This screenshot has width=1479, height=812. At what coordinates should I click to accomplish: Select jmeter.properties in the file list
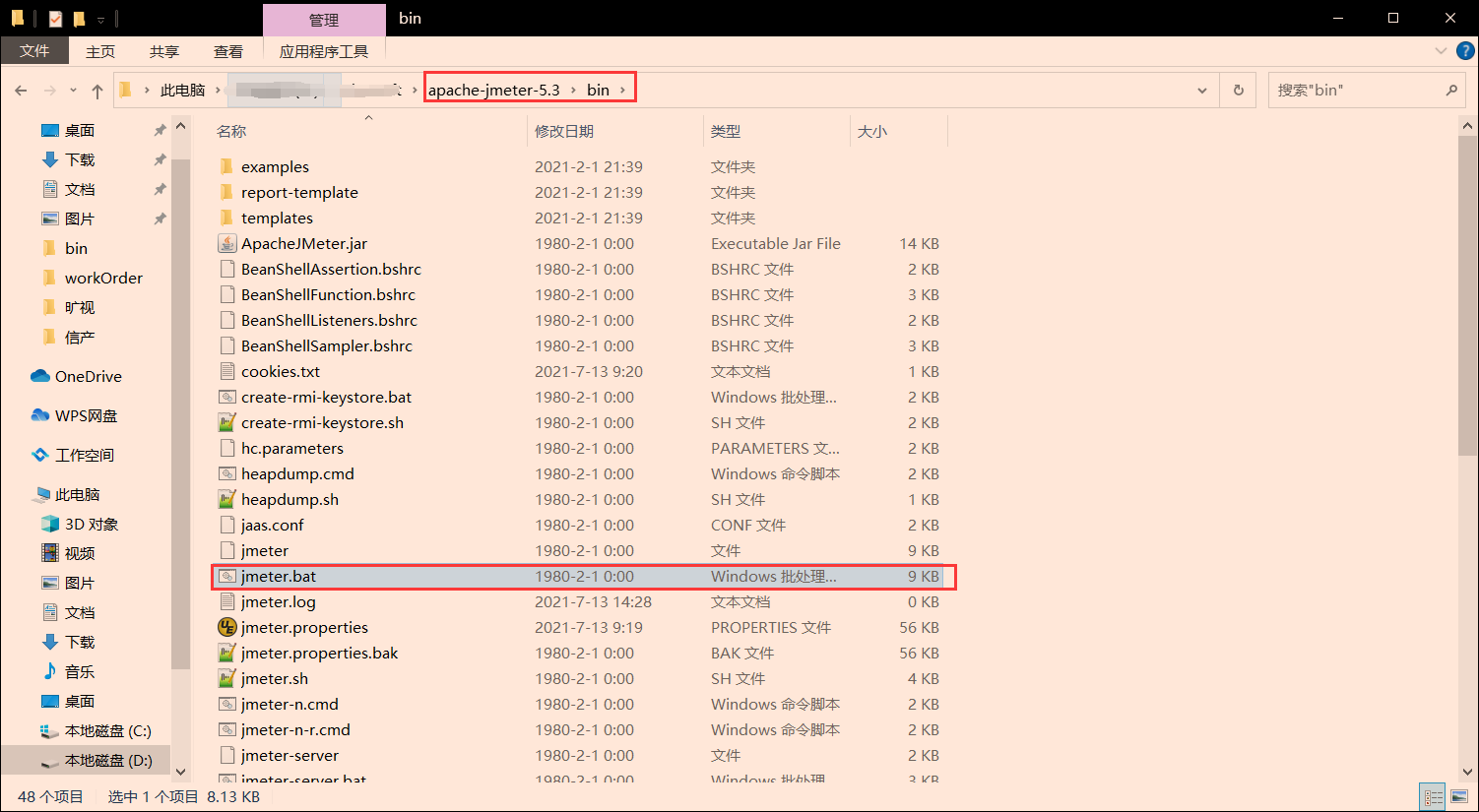point(302,627)
